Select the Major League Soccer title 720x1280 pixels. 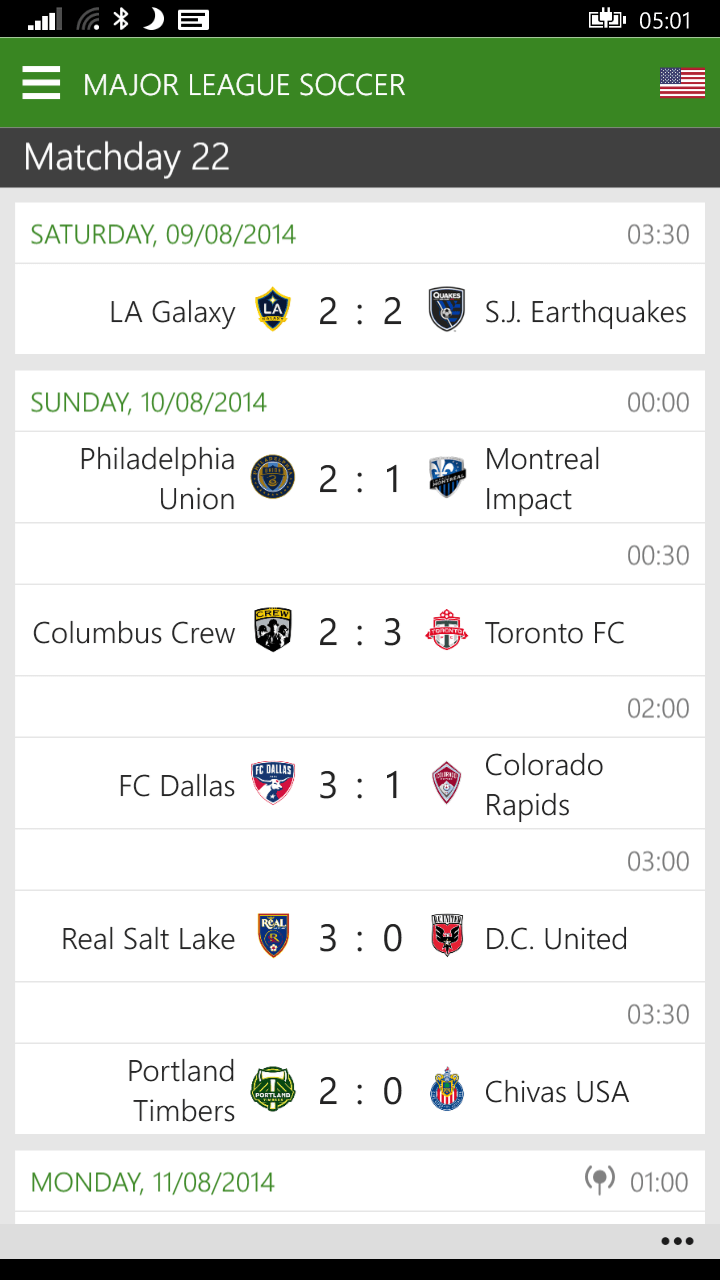pyautogui.click(x=244, y=85)
